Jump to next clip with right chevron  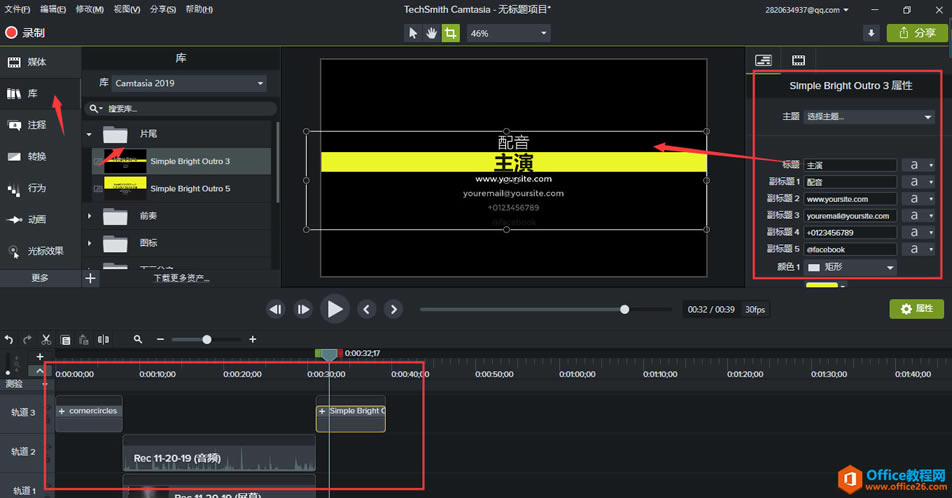tap(393, 310)
